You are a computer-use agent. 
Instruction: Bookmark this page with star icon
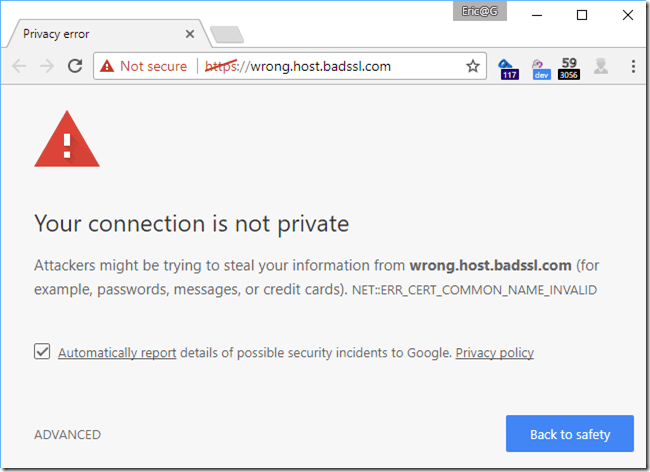[473, 66]
